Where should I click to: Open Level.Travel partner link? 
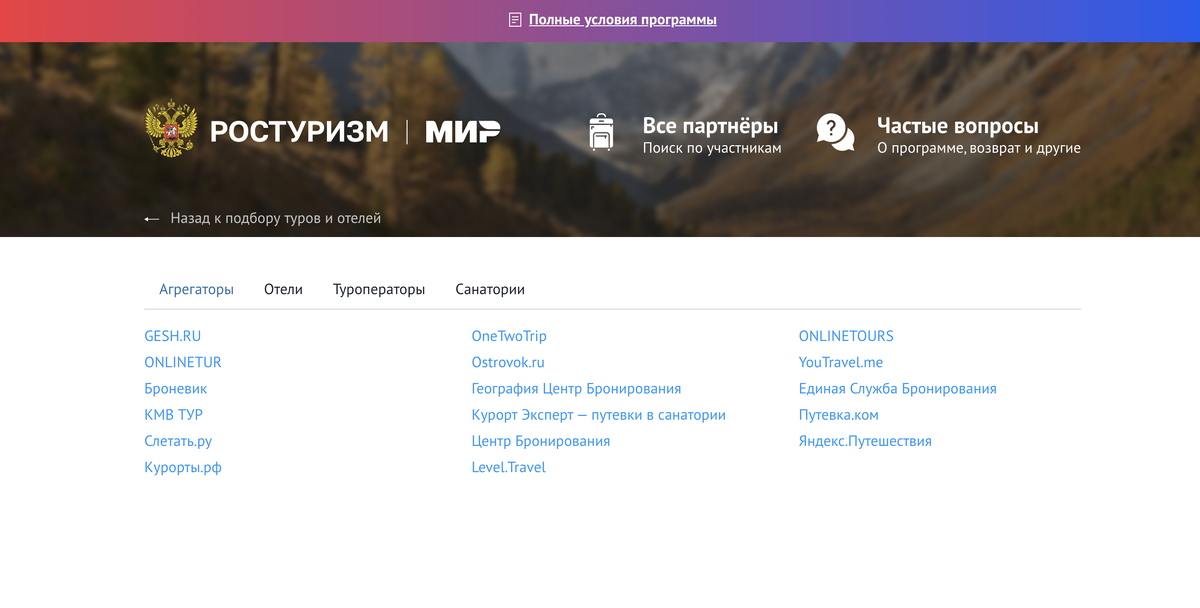pyautogui.click(x=508, y=467)
